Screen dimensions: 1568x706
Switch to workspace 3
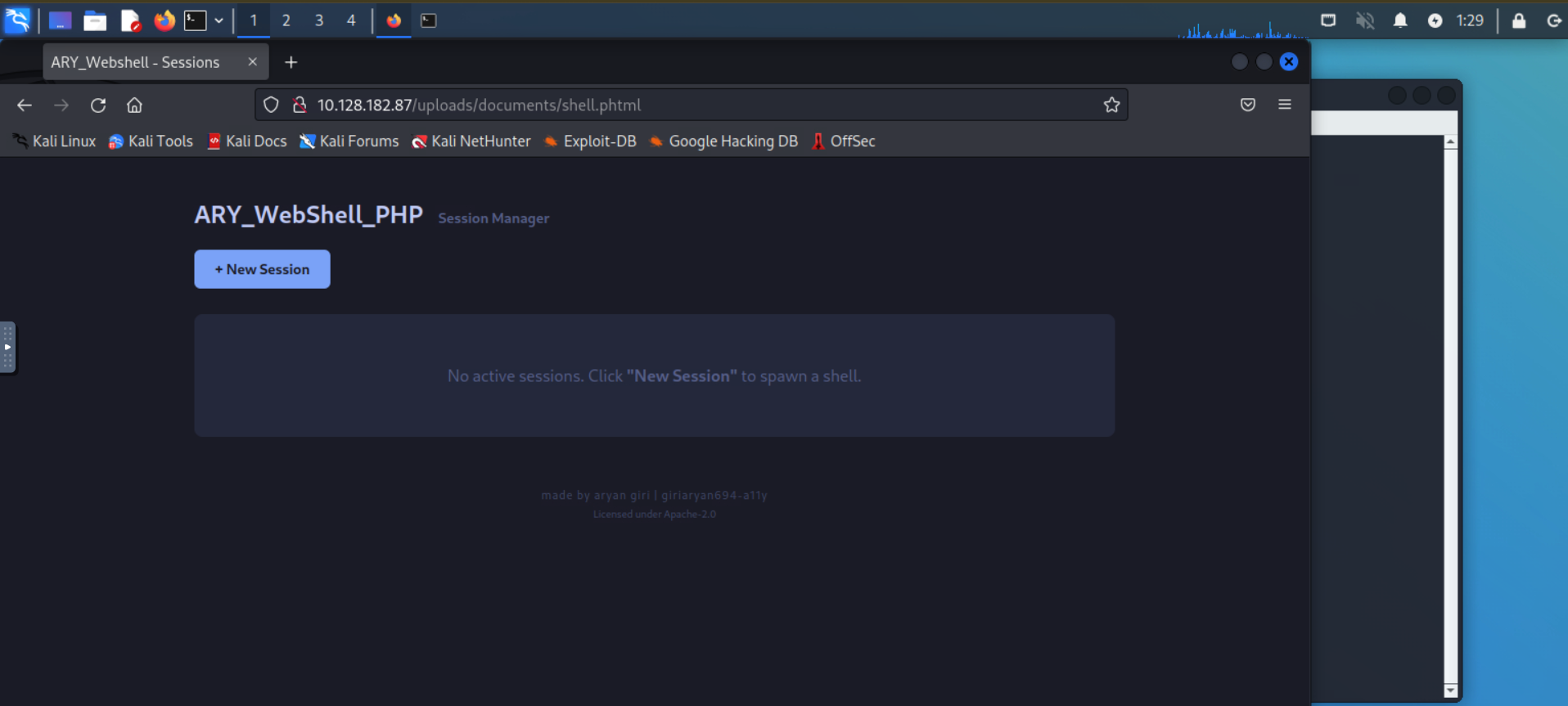(x=319, y=21)
